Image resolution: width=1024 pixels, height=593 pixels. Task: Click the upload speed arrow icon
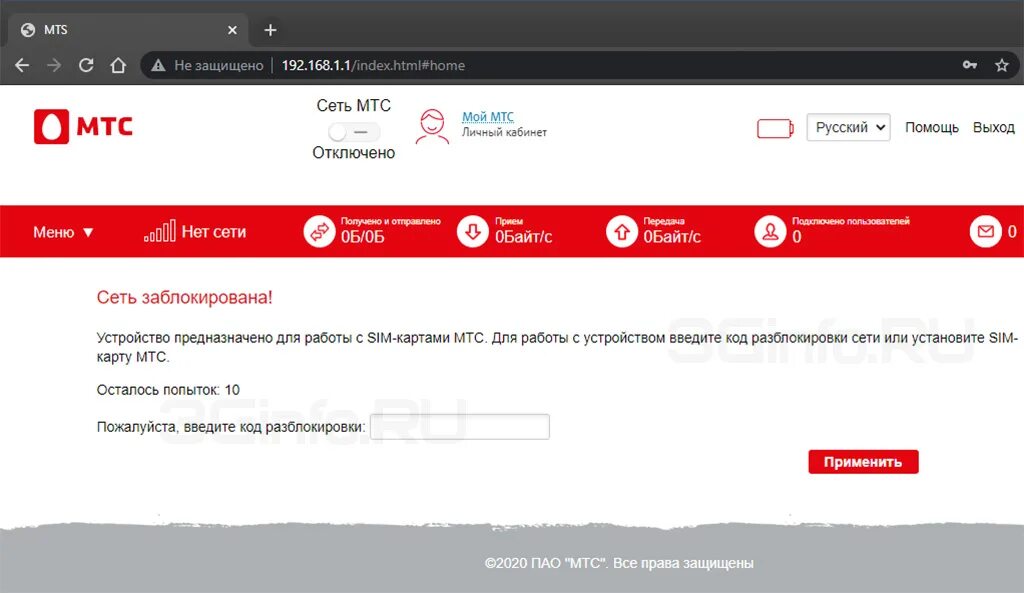click(x=622, y=231)
